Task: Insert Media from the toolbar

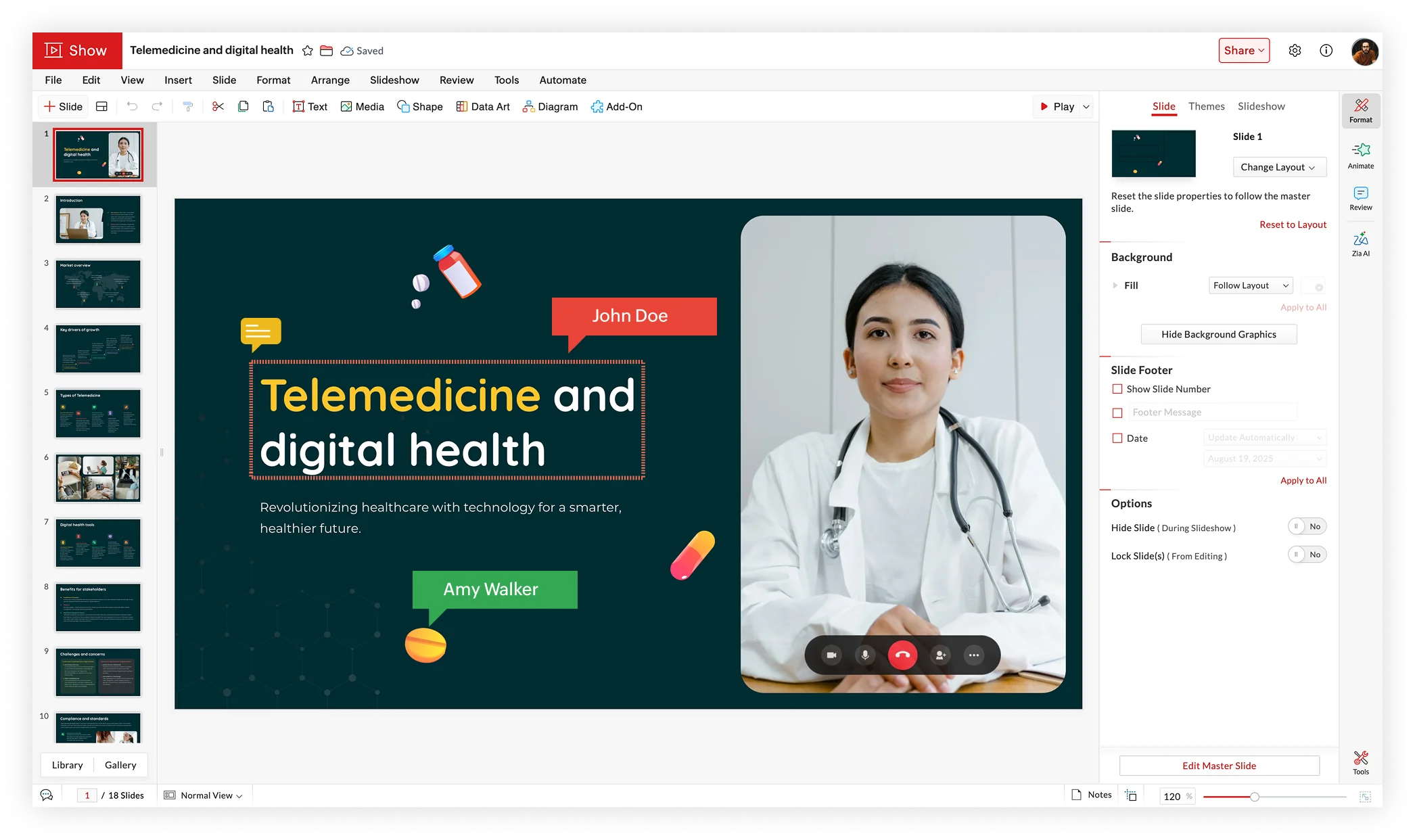Action: [x=362, y=106]
